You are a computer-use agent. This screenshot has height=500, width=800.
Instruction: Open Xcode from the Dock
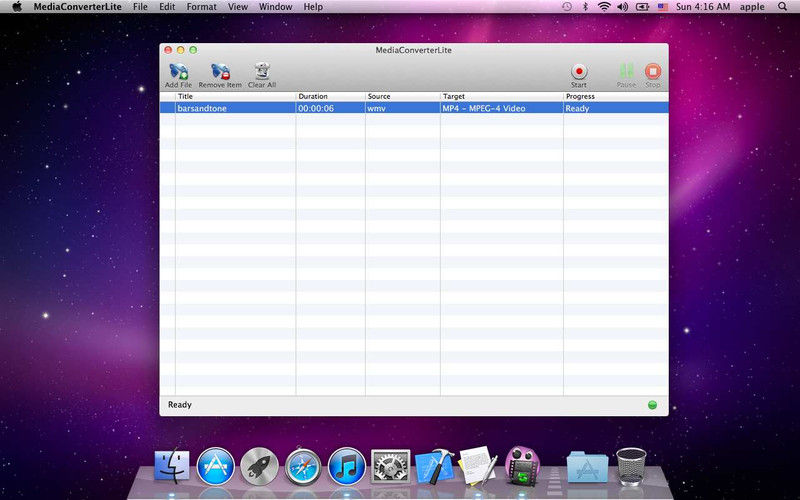[x=434, y=466]
